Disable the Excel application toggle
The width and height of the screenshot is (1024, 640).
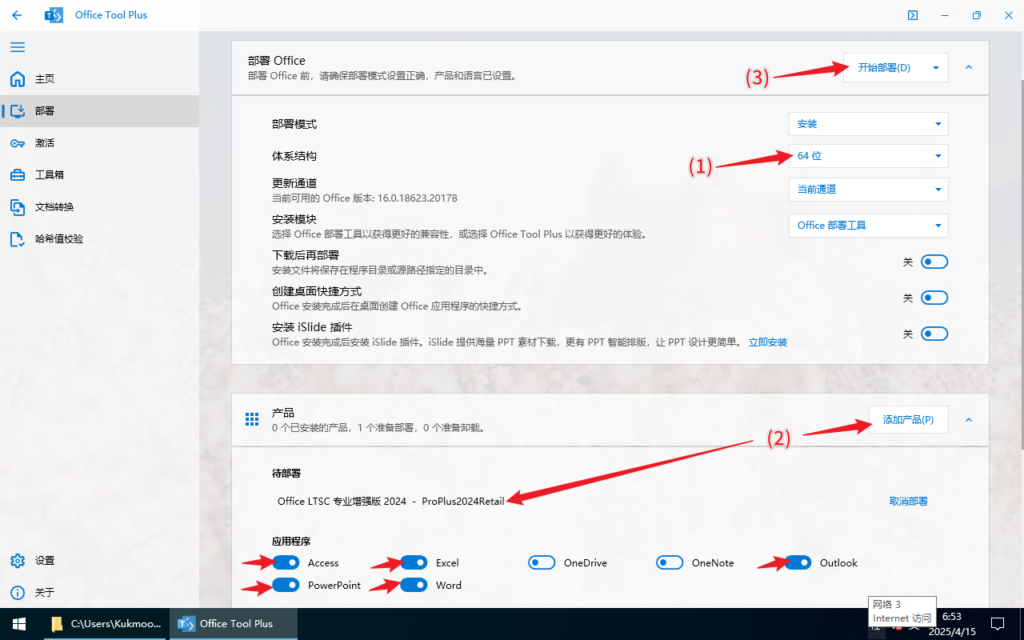pyautogui.click(x=413, y=562)
